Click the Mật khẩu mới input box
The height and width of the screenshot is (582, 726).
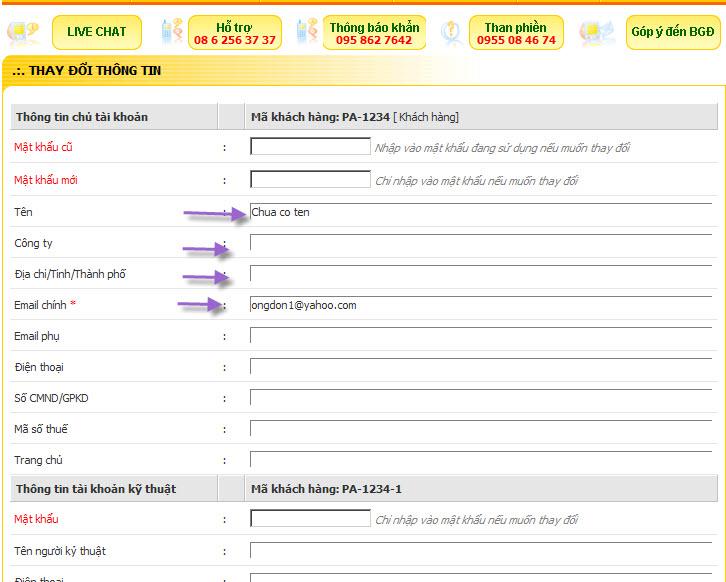(310, 180)
